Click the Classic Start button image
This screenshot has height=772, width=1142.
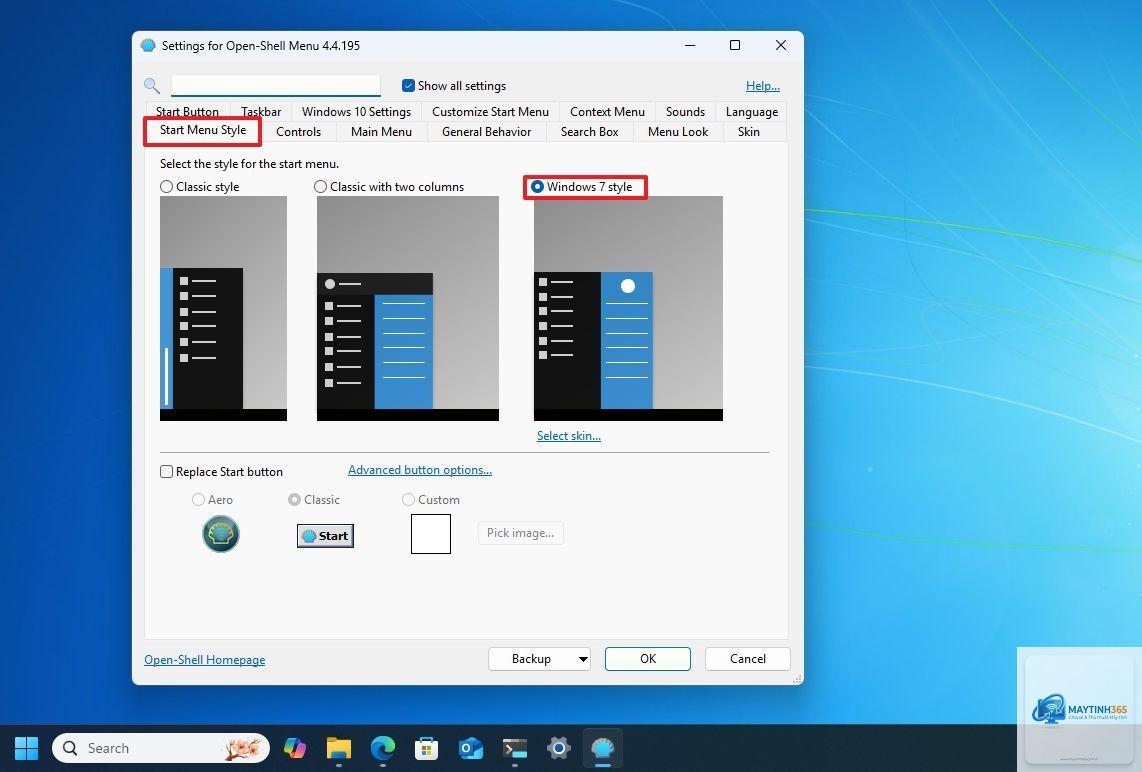[326, 536]
